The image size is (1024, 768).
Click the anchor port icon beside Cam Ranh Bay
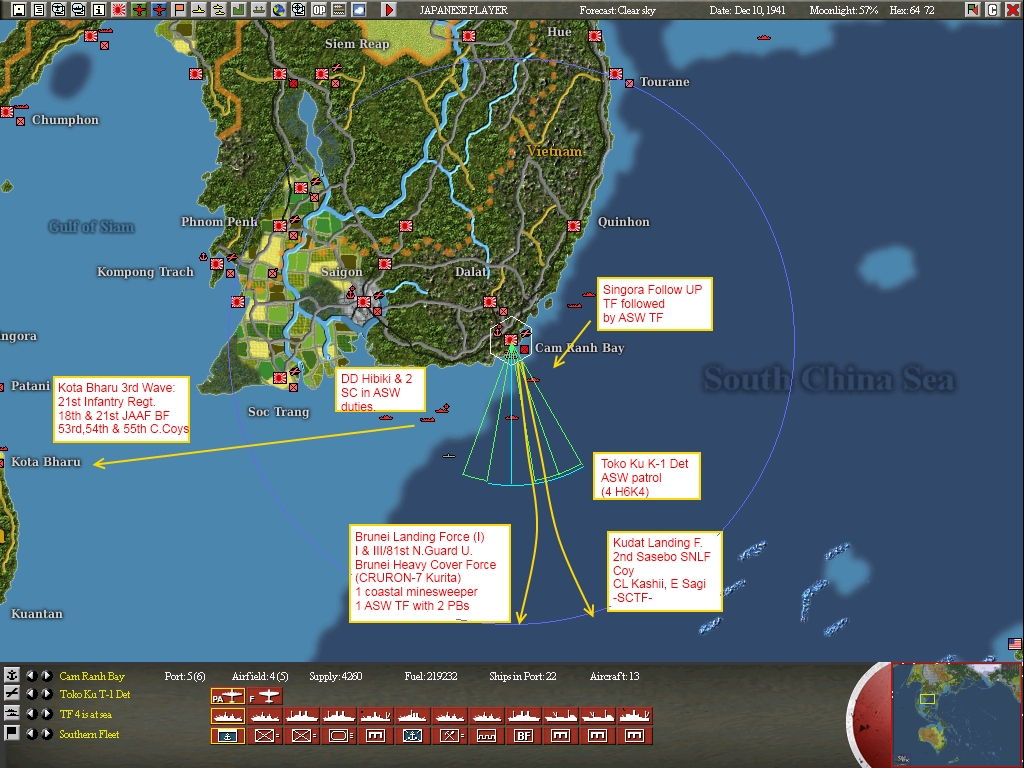12,675
